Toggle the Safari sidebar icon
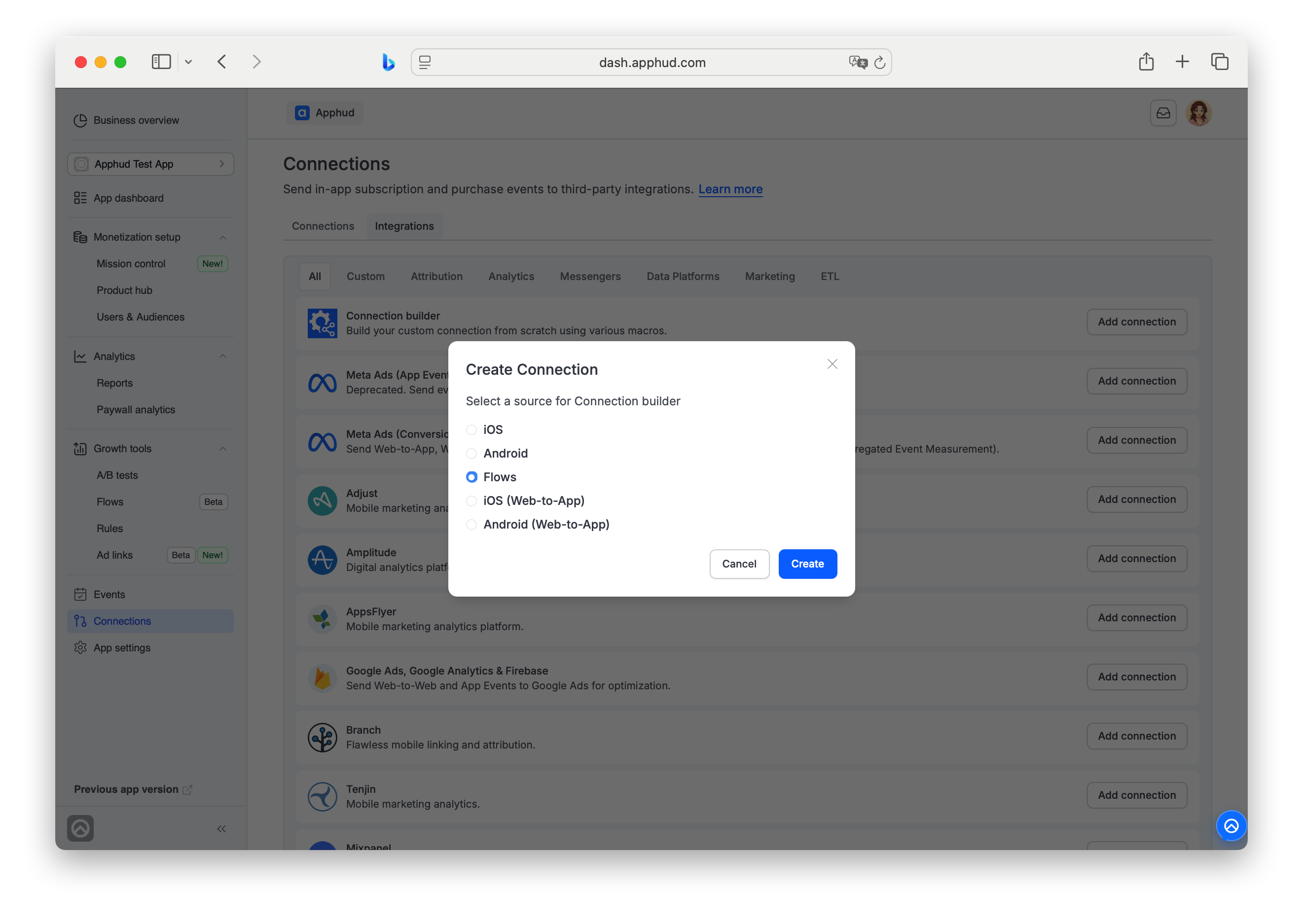Image resolution: width=1303 pixels, height=924 pixels. point(161,62)
